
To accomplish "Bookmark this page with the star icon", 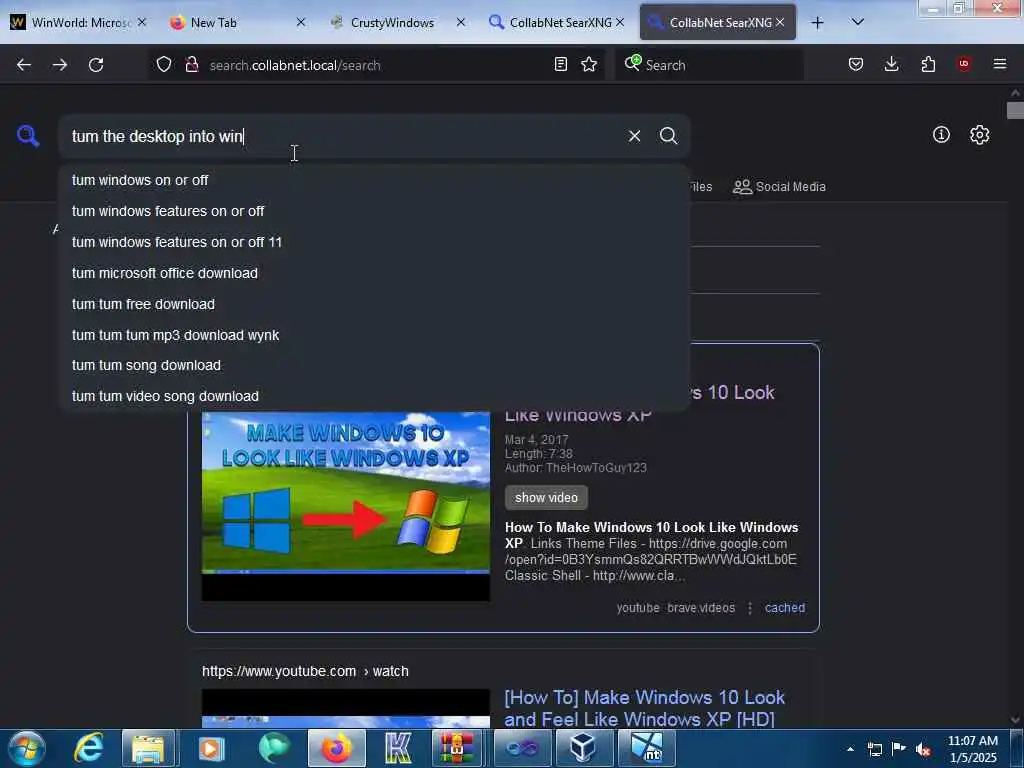I will coord(589,64).
